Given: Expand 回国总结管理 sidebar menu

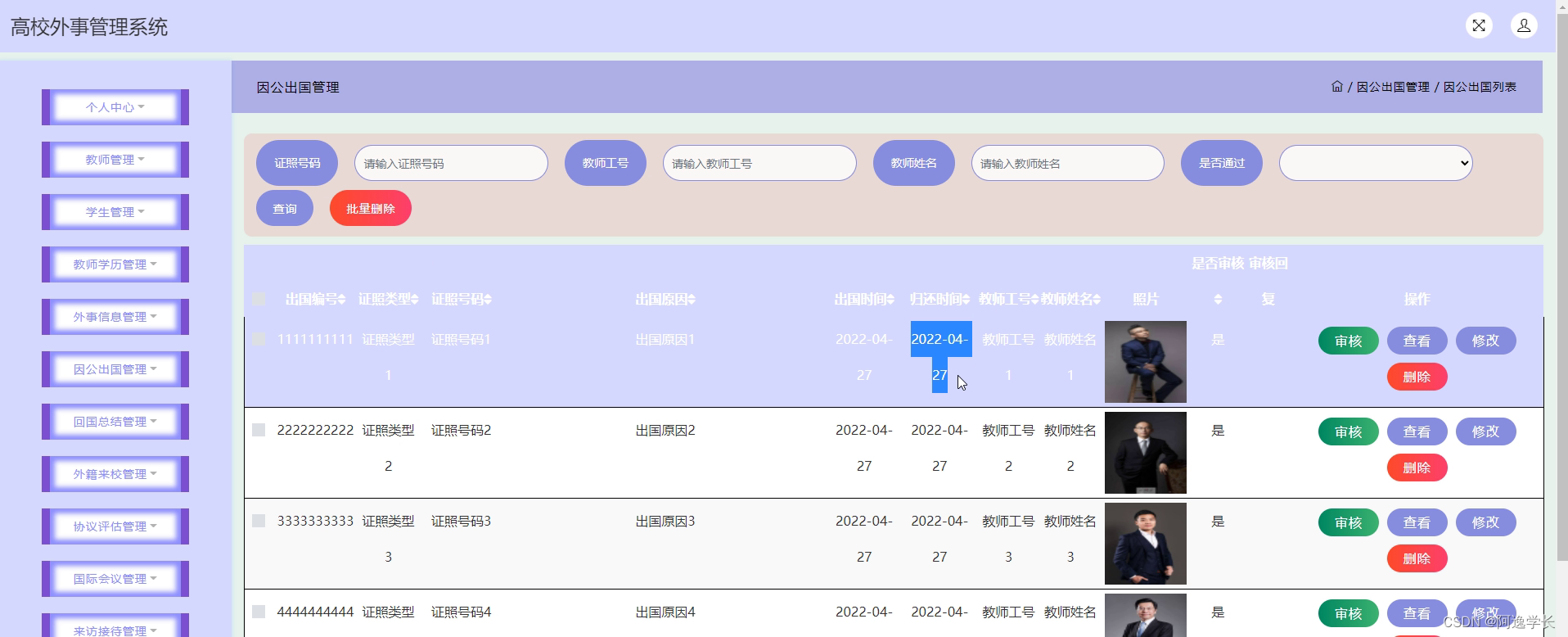Looking at the screenshot, I should [115, 422].
